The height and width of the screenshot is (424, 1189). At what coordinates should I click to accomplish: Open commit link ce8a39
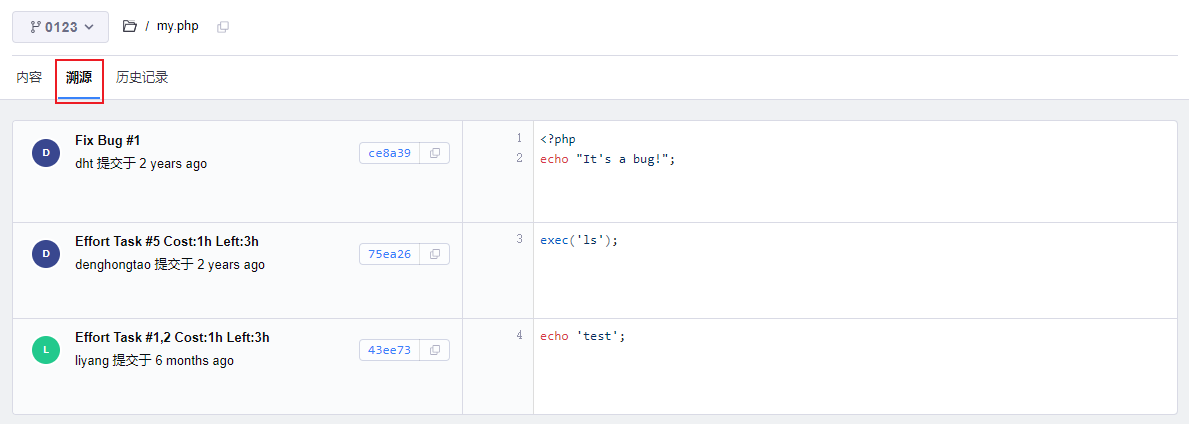point(390,153)
